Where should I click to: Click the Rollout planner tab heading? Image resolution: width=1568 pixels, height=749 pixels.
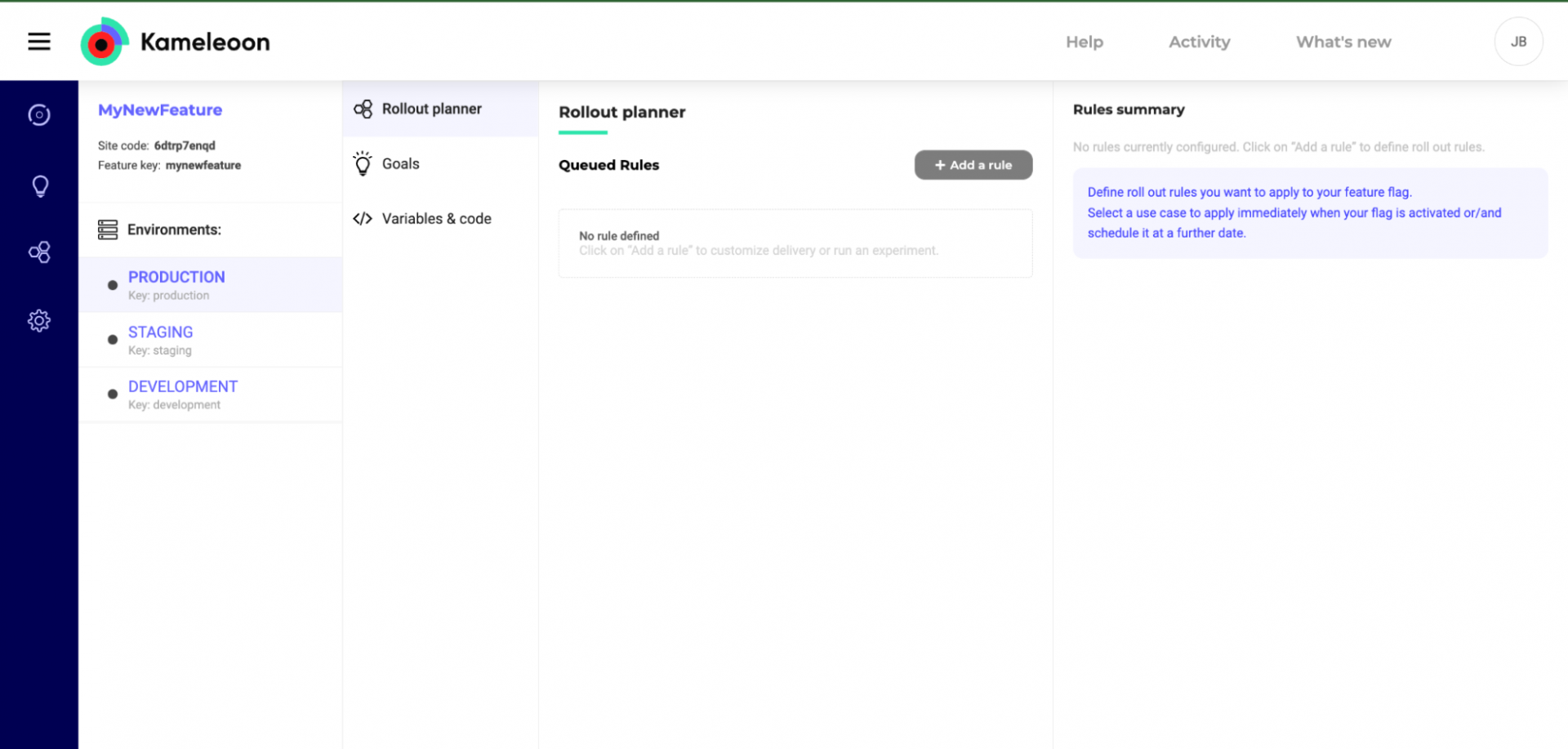(x=621, y=112)
